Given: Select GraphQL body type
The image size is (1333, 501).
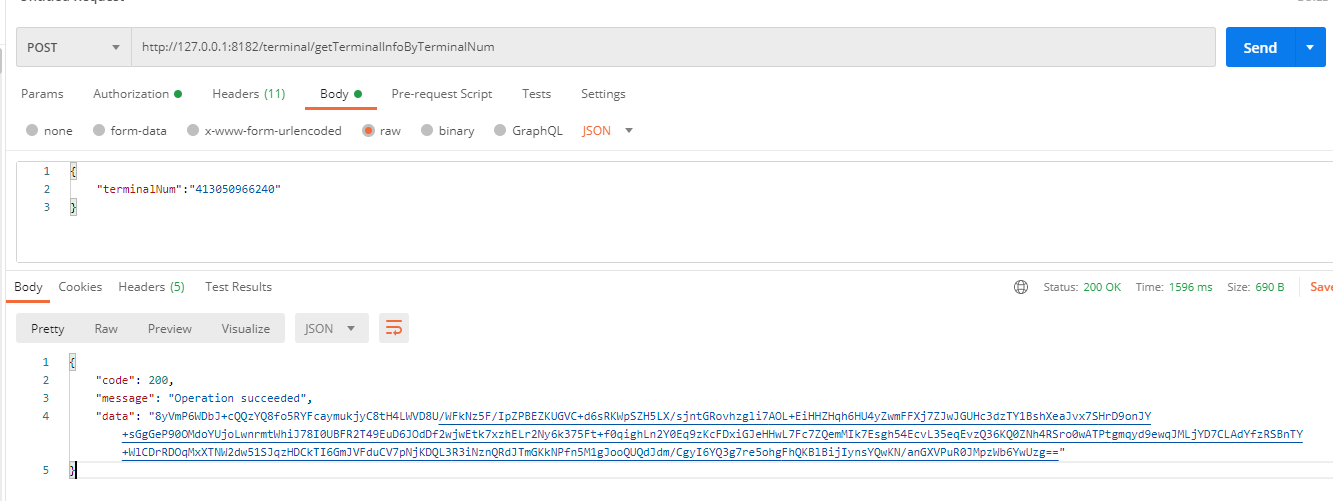Looking at the screenshot, I should pos(501,131).
